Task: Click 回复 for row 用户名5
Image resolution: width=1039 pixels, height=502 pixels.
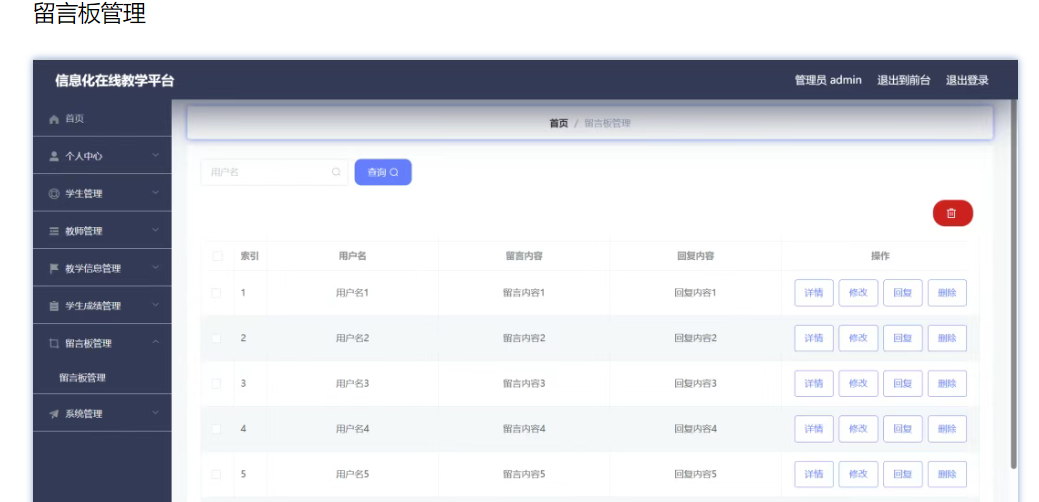Action: [x=902, y=474]
